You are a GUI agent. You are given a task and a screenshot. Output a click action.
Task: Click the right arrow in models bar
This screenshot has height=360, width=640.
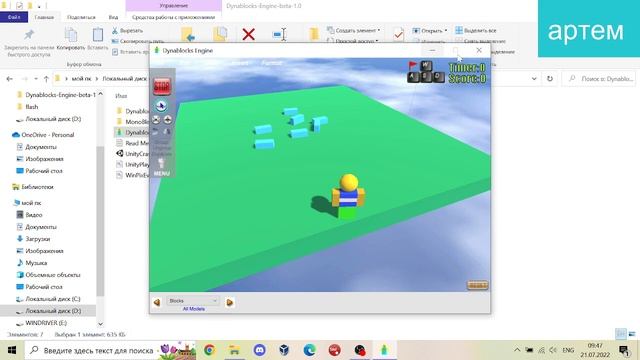[229, 302]
